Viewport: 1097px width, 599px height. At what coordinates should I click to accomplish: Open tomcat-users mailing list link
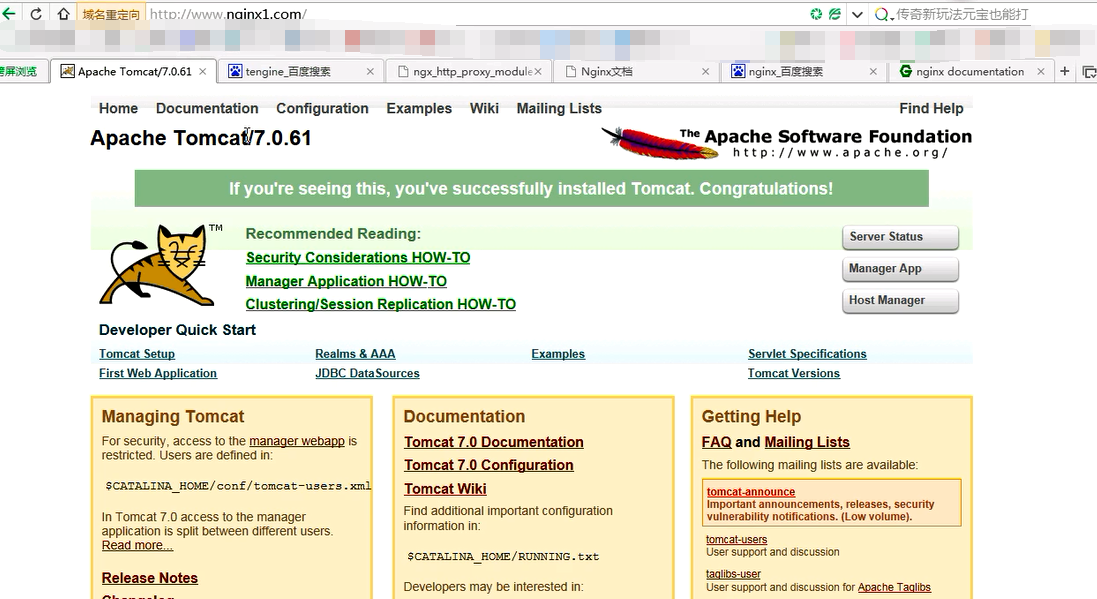(737, 540)
